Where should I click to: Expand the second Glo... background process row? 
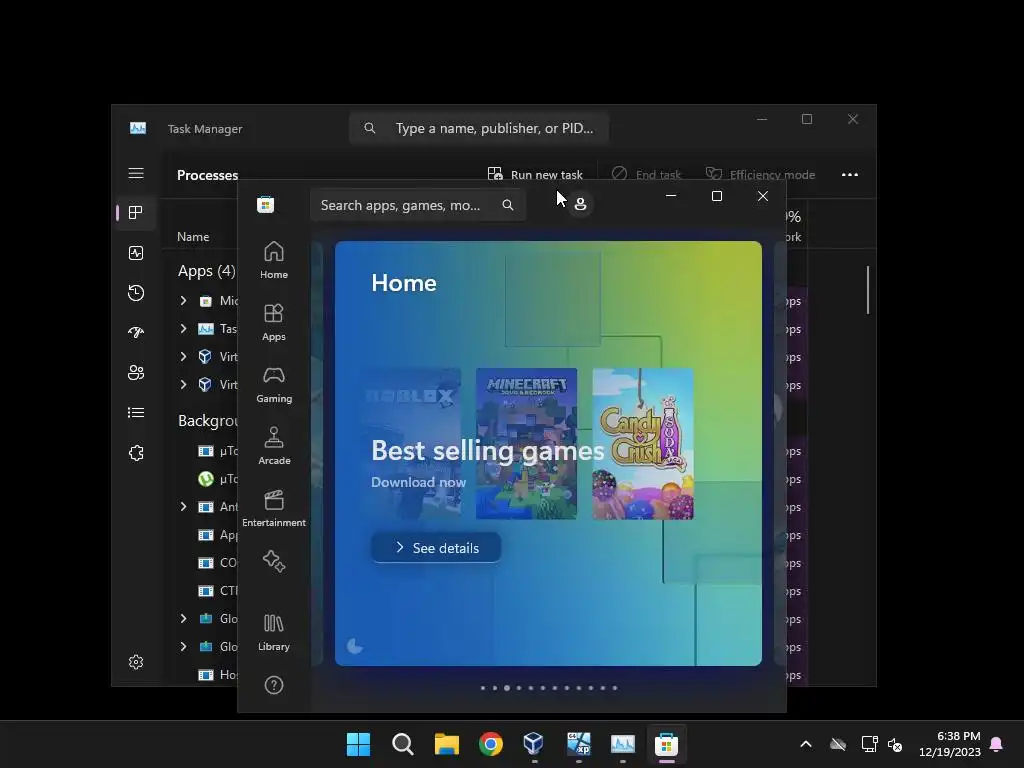(x=184, y=647)
